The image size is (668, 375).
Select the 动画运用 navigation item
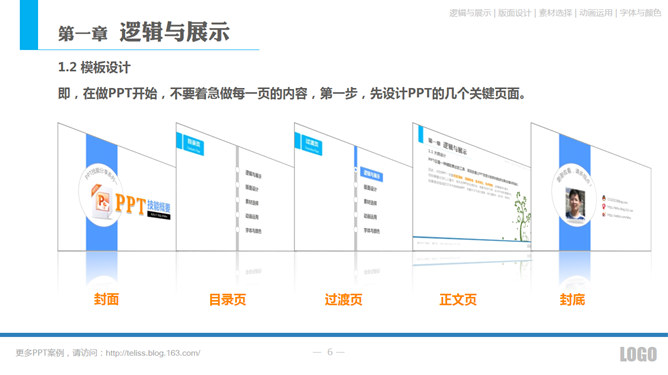(596, 13)
